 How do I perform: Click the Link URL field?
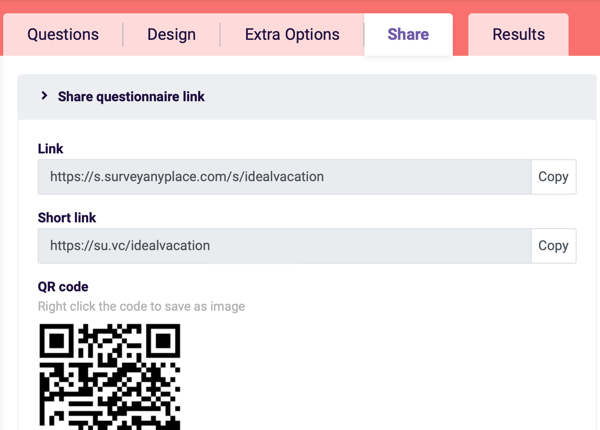[x=284, y=177]
